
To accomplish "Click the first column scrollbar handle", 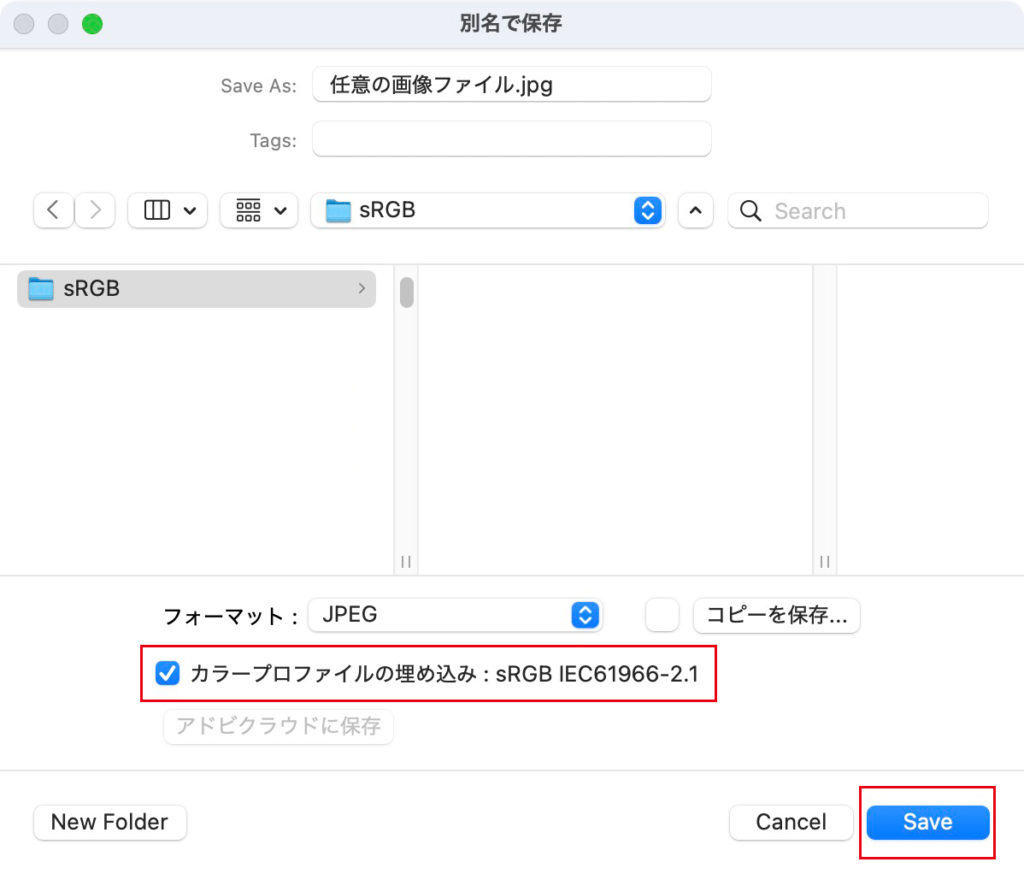I will tap(407, 292).
